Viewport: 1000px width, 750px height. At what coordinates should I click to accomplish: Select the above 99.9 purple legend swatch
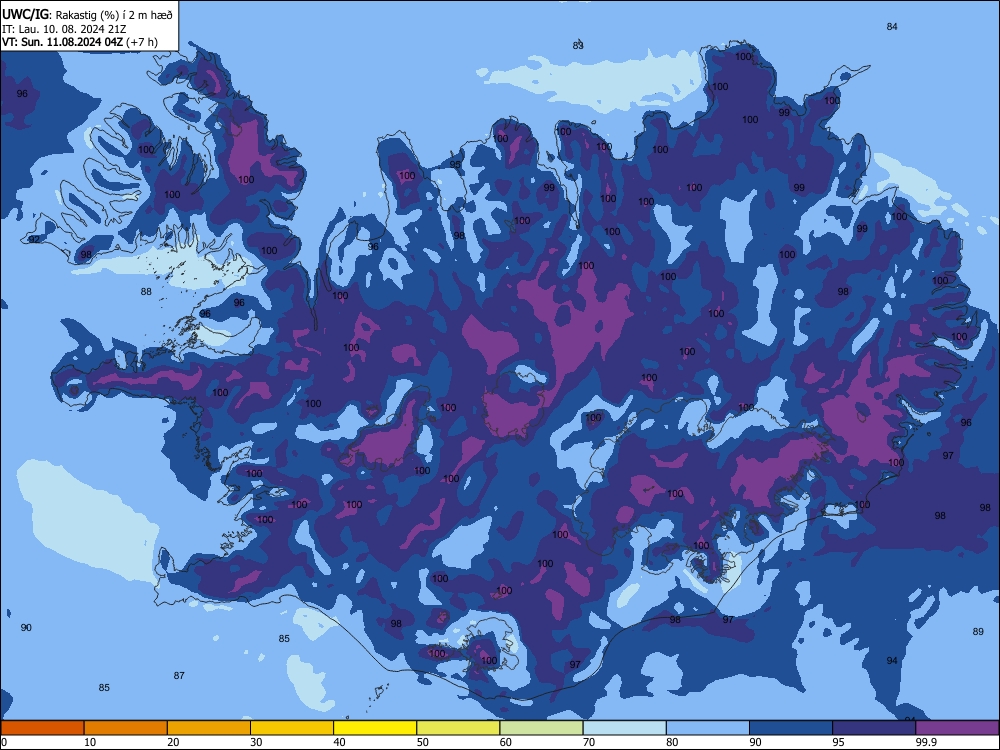point(957,728)
